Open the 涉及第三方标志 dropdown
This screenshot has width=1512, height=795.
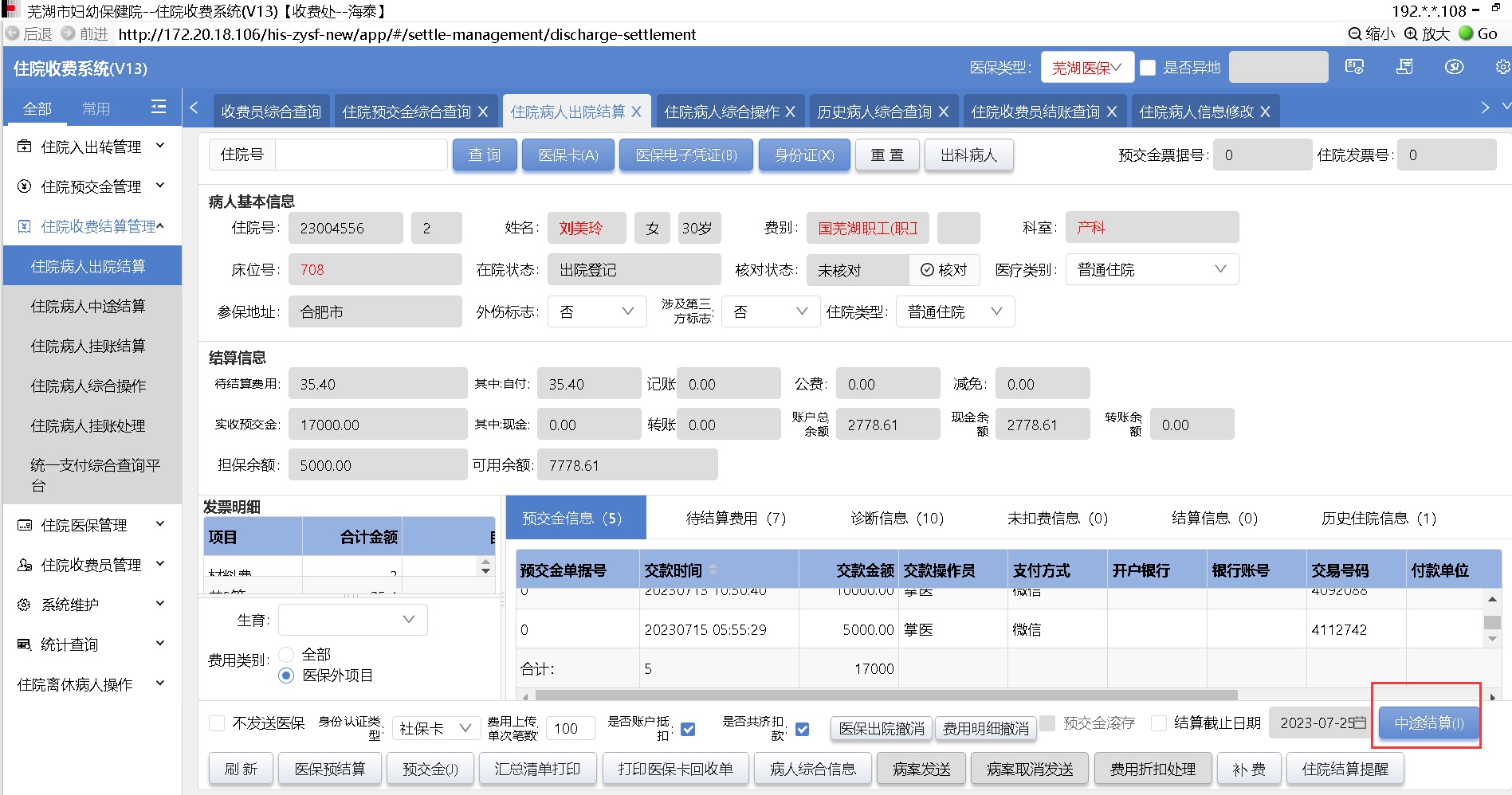(x=771, y=311)
